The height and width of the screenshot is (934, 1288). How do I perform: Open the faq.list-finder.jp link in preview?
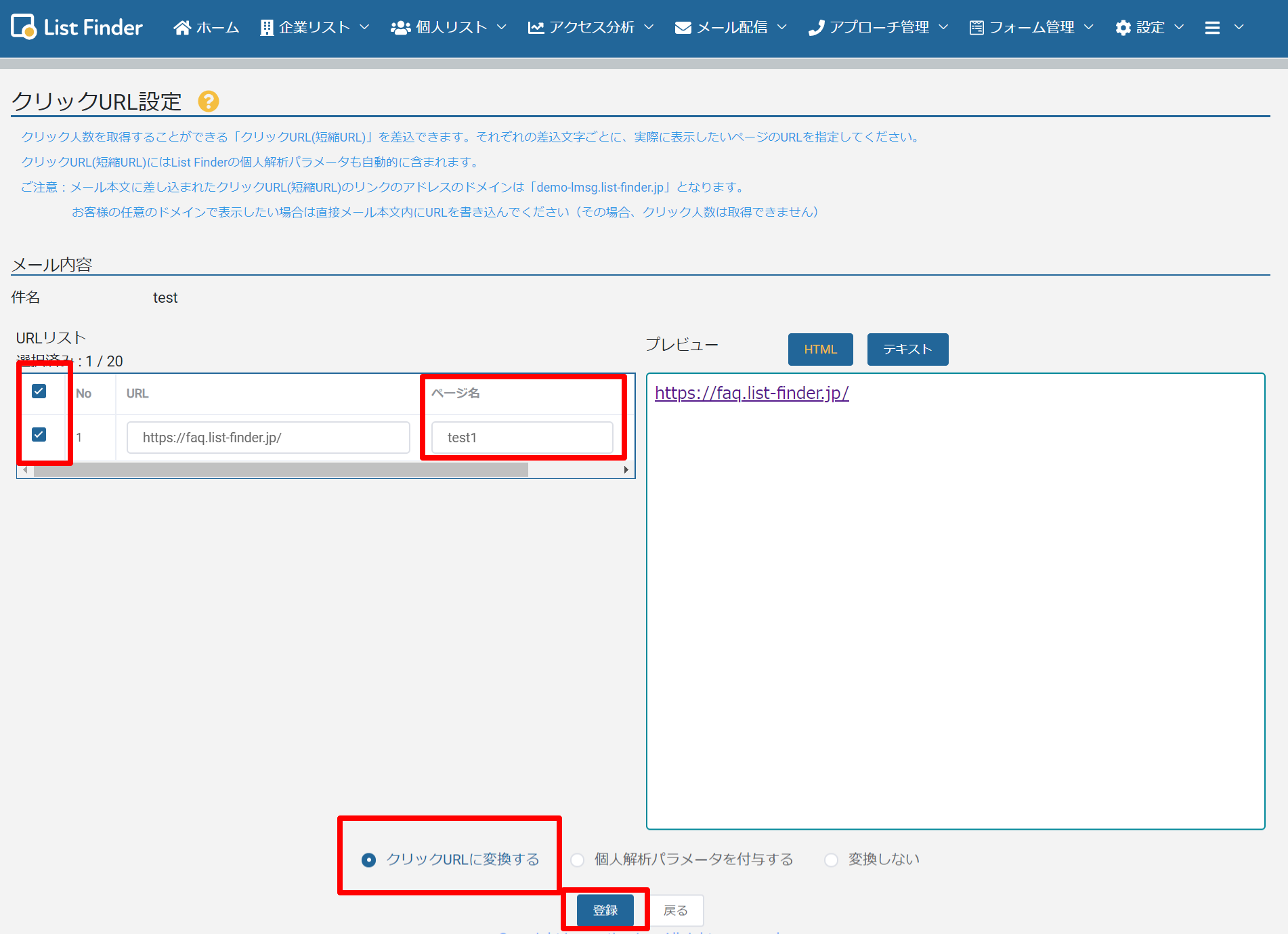(751, 393)
